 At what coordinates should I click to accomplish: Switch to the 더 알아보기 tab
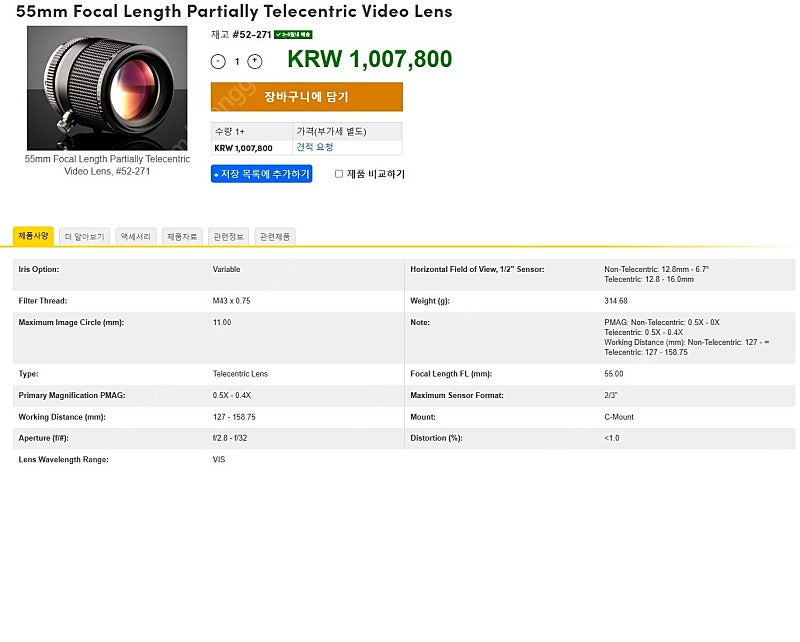pos(84,237)
